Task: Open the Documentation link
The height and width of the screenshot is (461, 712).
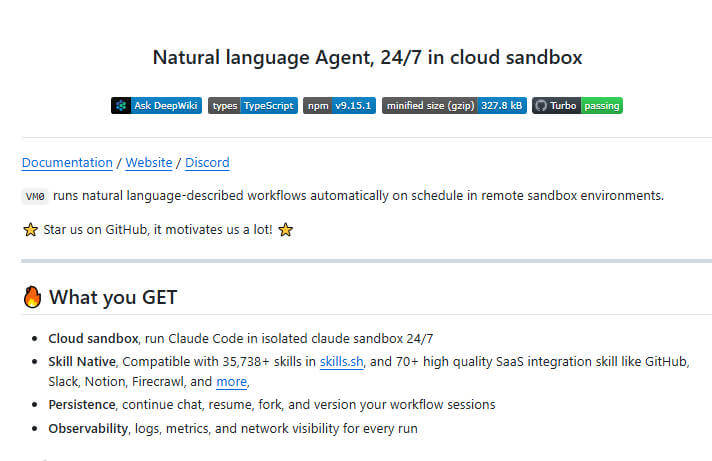Action: pos(67,163)
